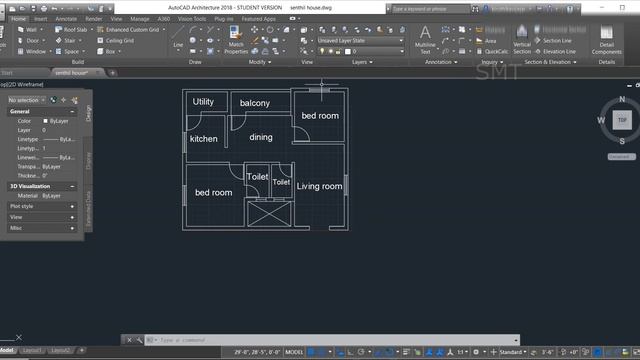
Task: Open the Annotate ribbon tab
Action: point(66,19)
